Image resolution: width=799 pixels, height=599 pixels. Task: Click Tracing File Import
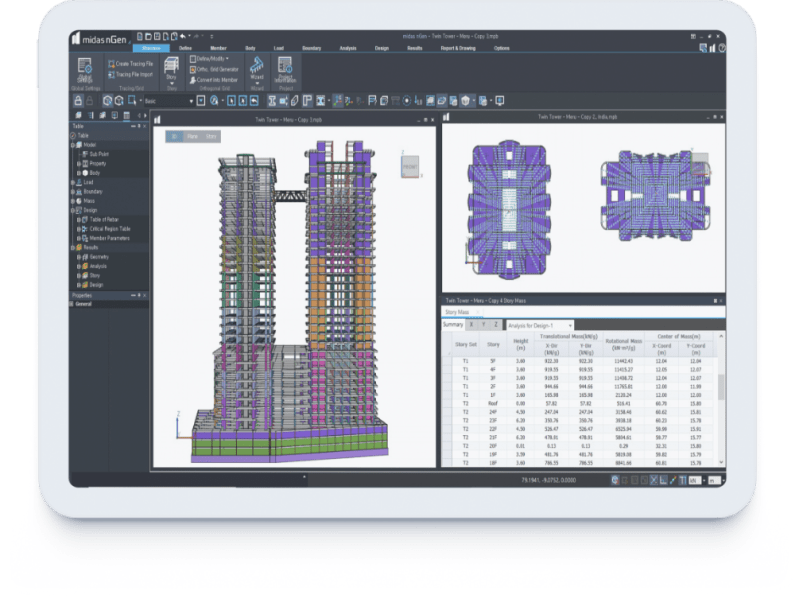pos(130,74)
